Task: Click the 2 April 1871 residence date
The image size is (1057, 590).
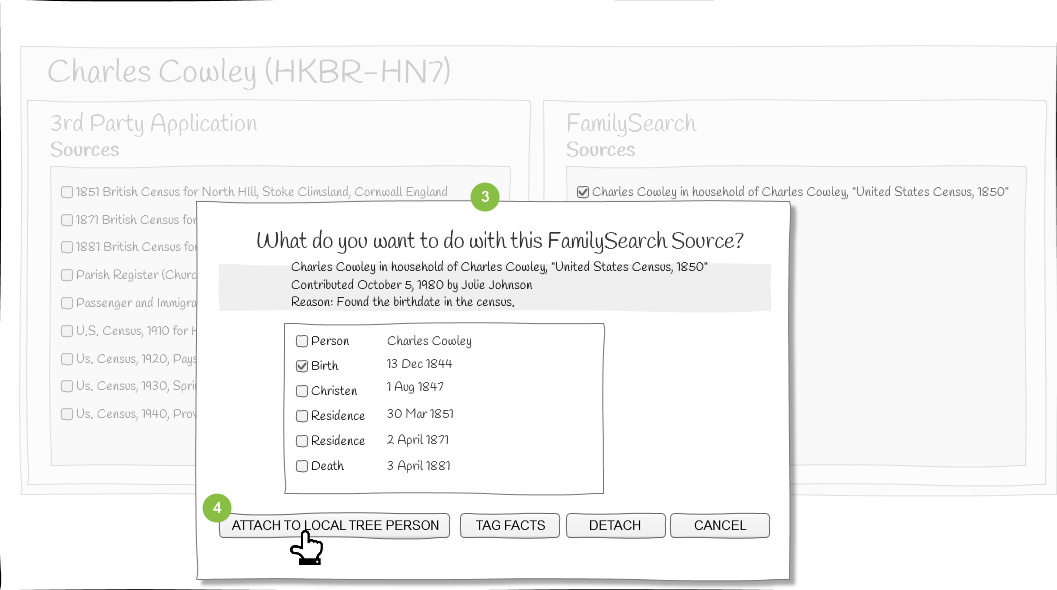Action: click(418, 440)
